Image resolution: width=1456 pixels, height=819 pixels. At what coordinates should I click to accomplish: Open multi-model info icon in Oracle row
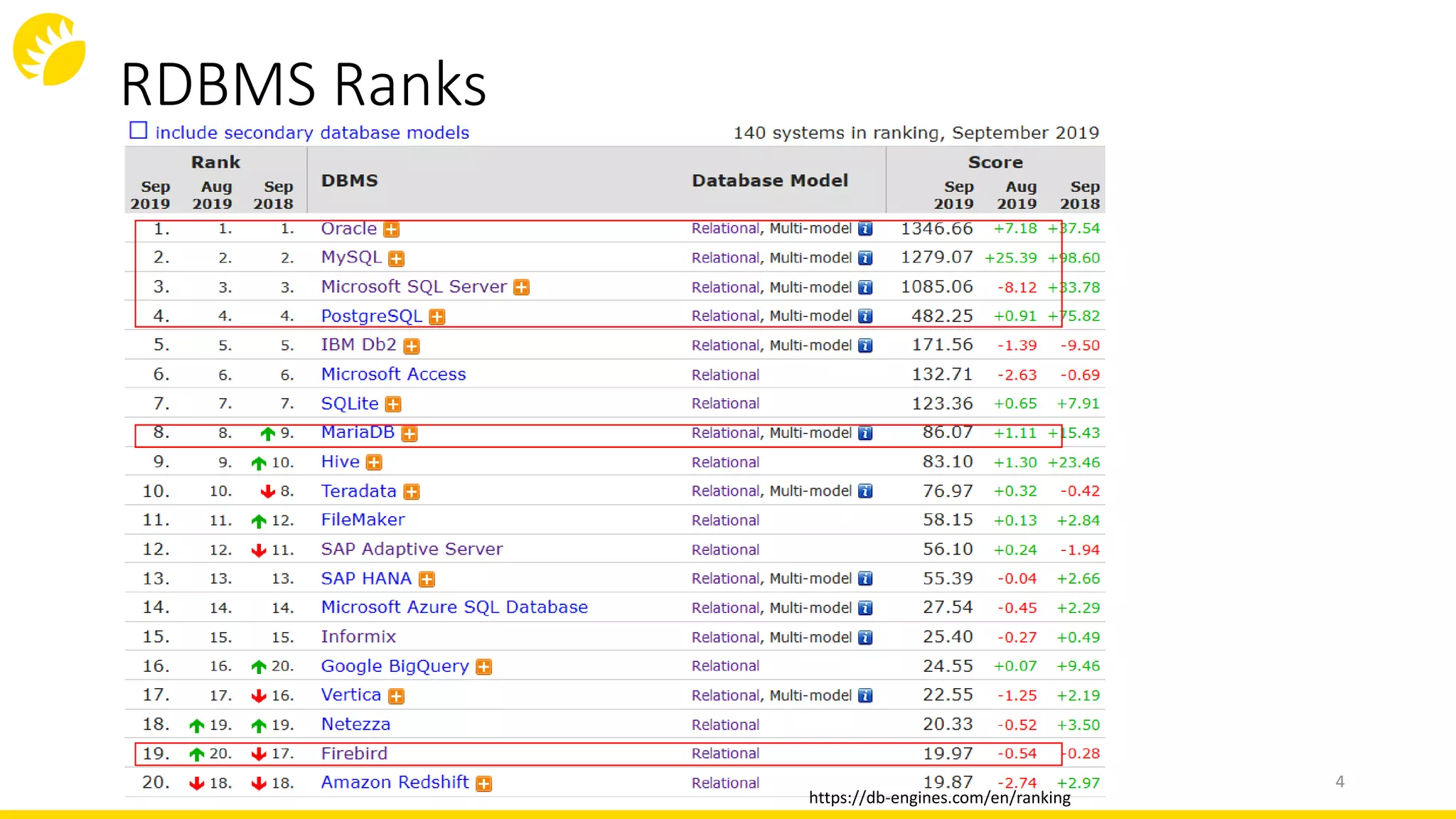click(x=865, y=229)
